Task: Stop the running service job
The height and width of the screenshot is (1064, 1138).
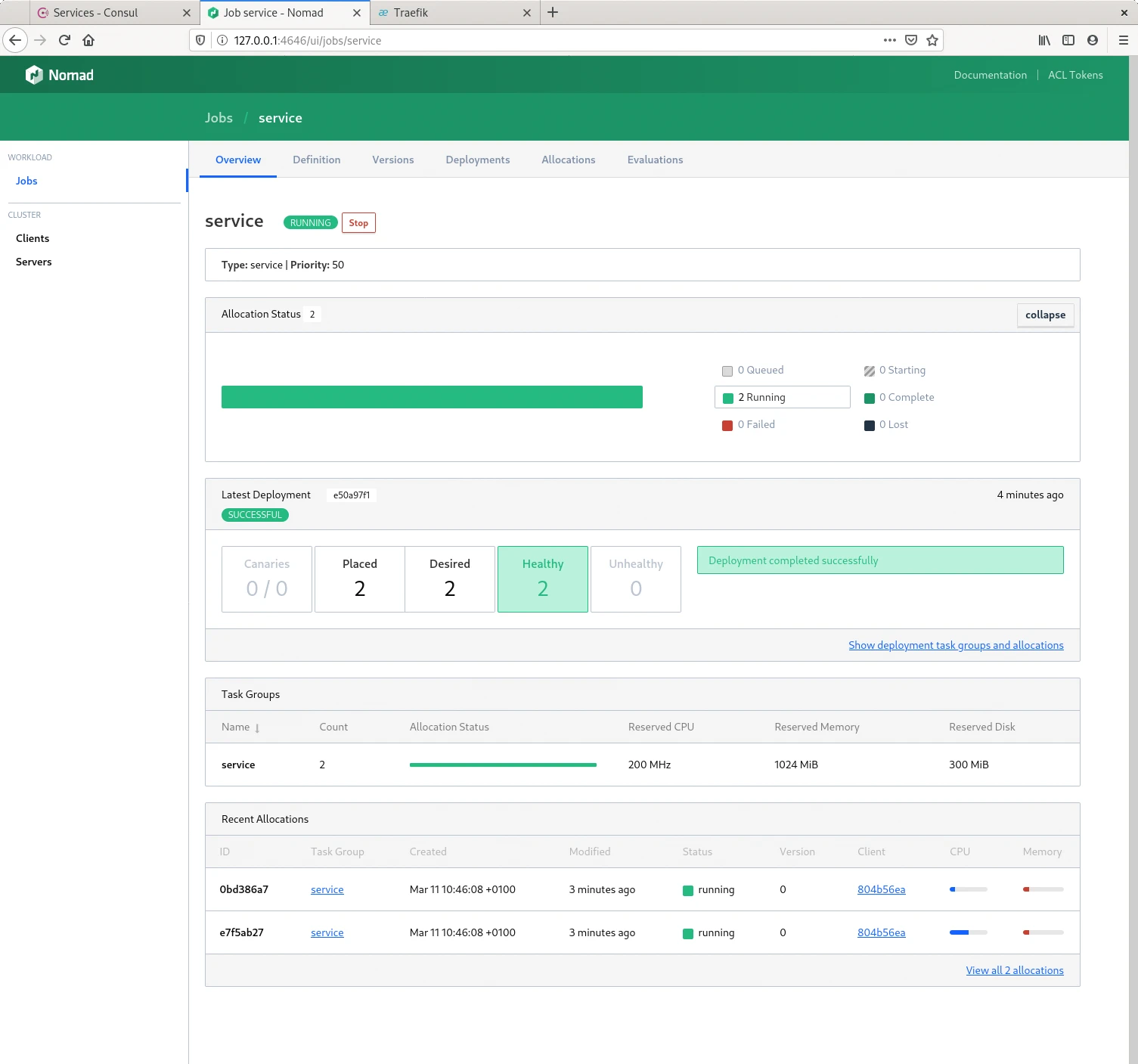Action: coord(358,223)
